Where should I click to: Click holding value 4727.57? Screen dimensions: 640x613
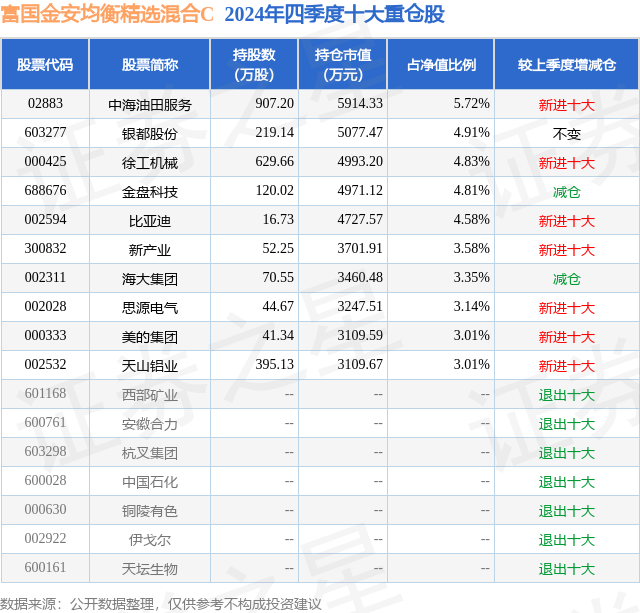tap(360, 219)
